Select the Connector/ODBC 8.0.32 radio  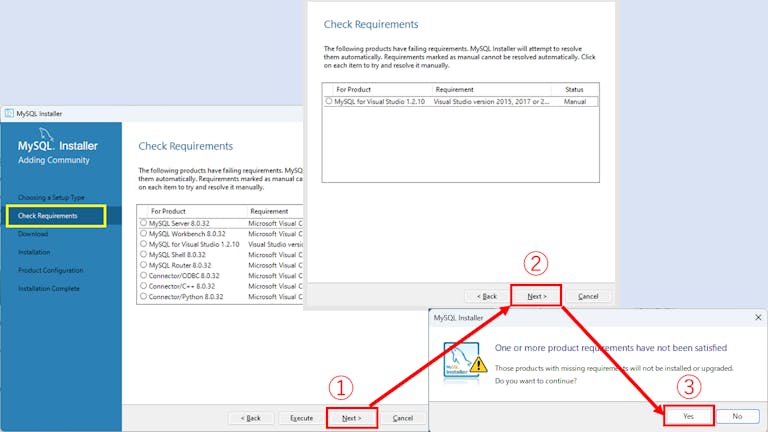[144, 275]
